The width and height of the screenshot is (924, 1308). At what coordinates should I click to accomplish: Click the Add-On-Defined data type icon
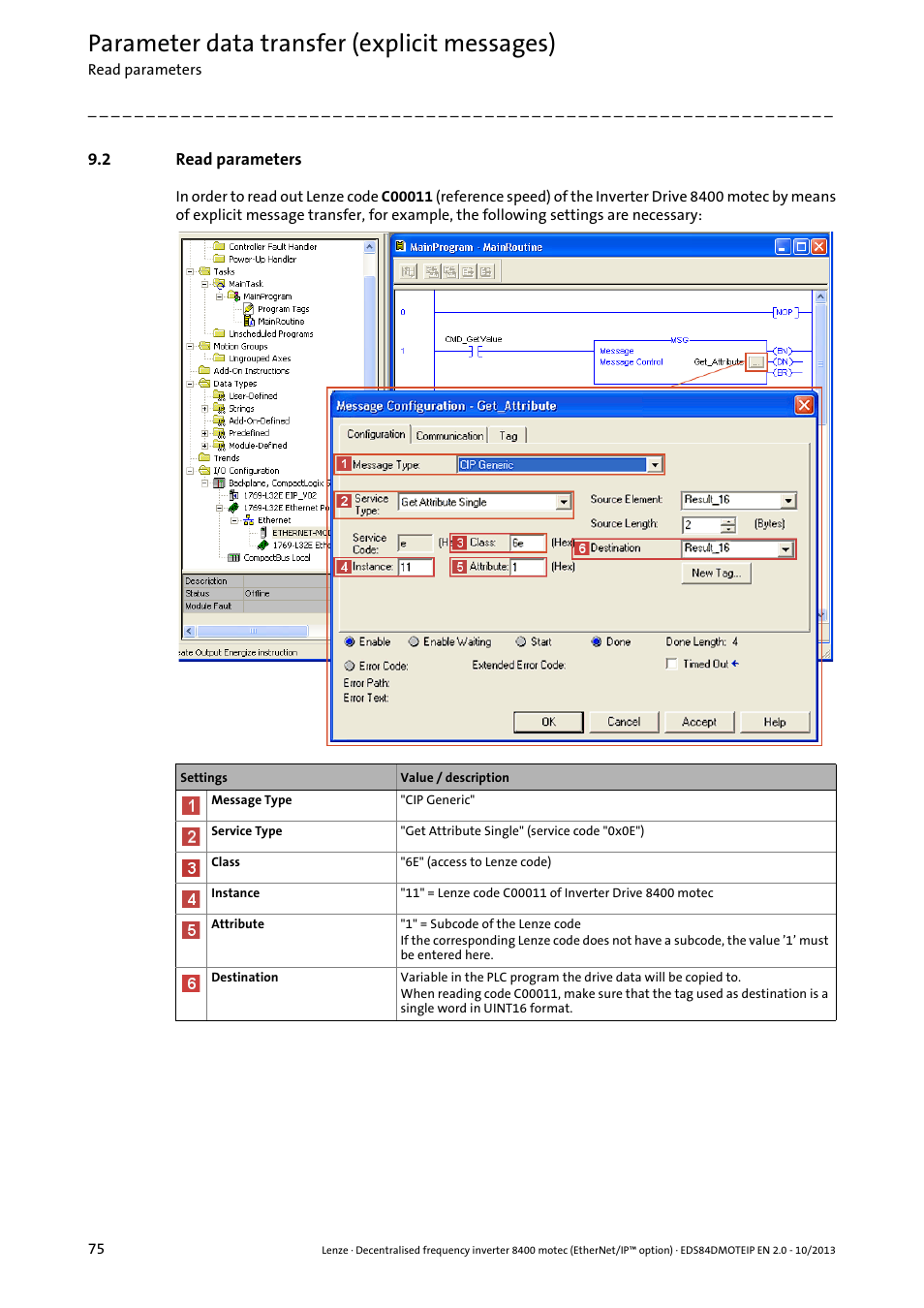point(219,420)
